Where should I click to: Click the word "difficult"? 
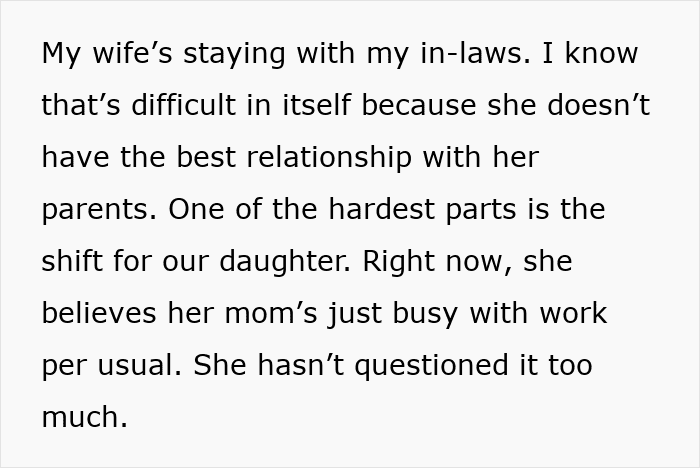point(183,104)
